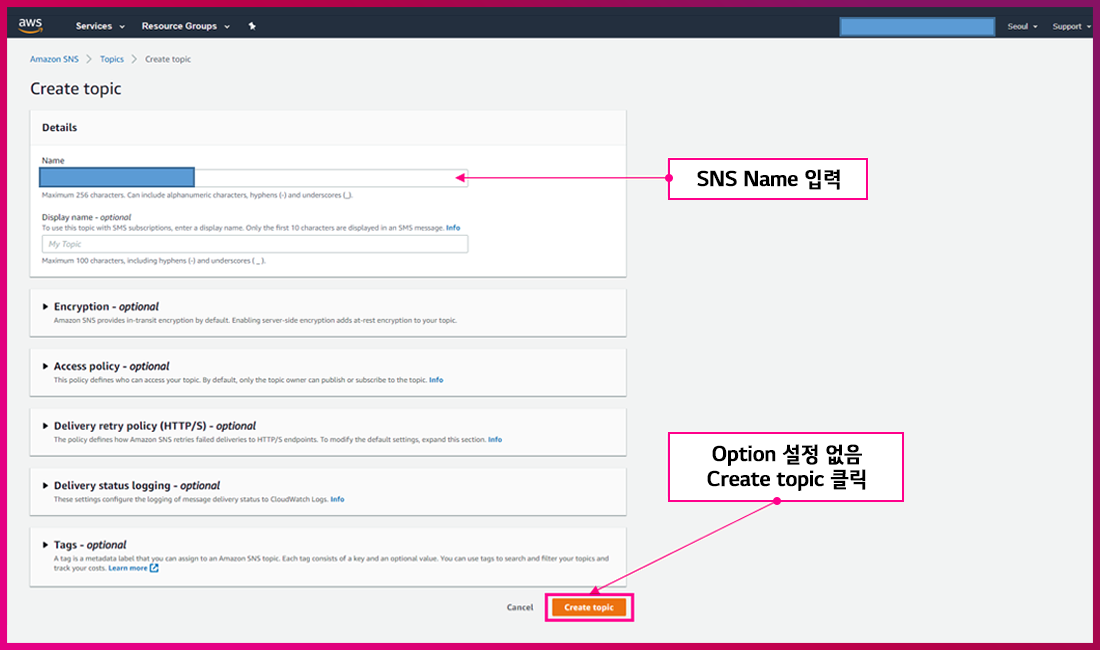Click the pin shortcut icon in navbar

click(252, 26)
